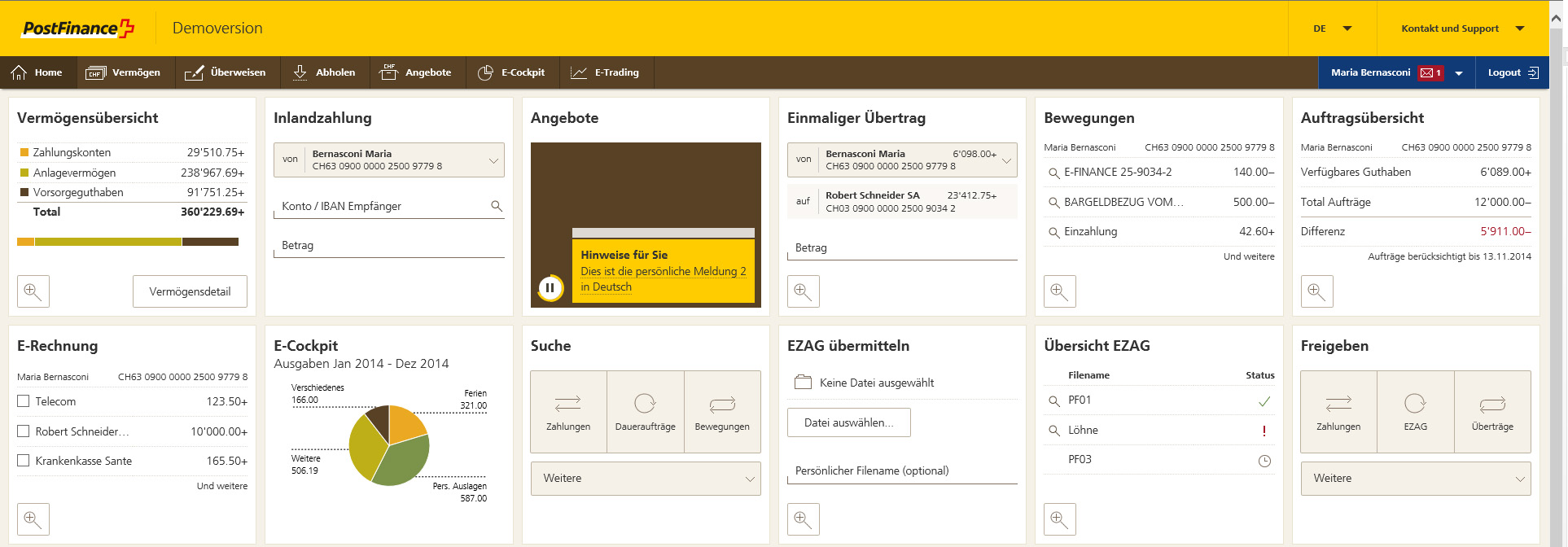Open EZAG in Freigeben tile
1568x547 pixels.
click(1416, 412)
